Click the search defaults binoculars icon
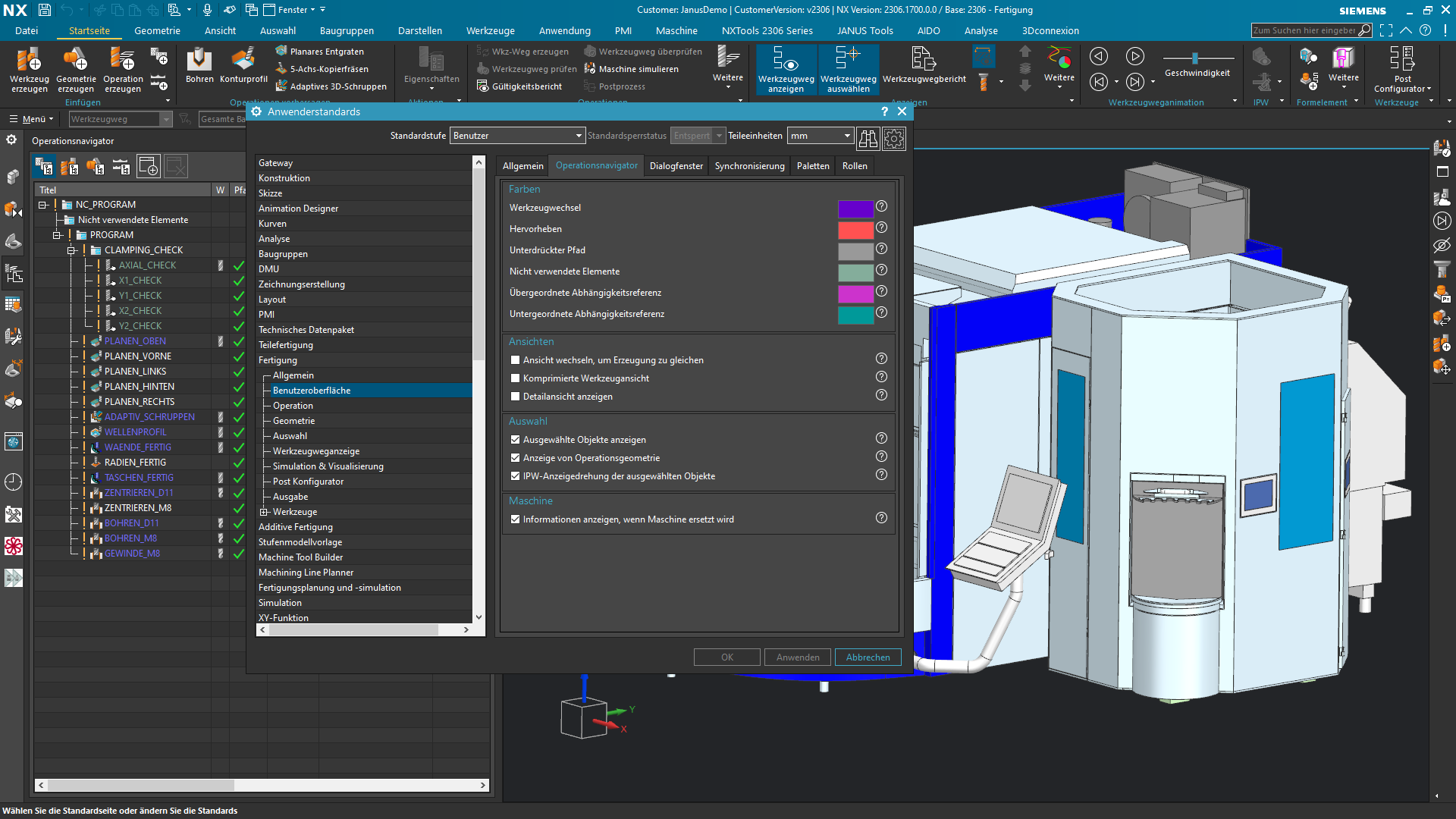The image size is (1456, 819). click(x=868, y=138)
